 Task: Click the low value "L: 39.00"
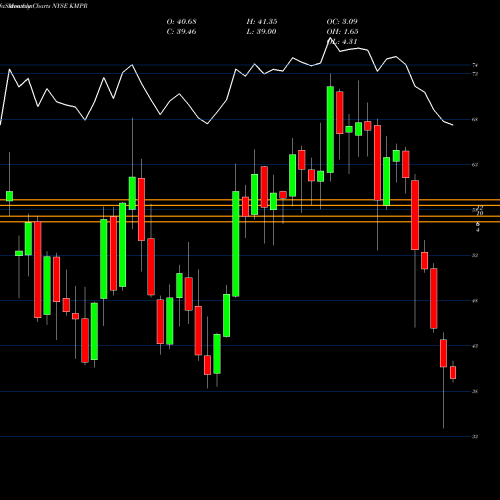click(x=261, y=32)
